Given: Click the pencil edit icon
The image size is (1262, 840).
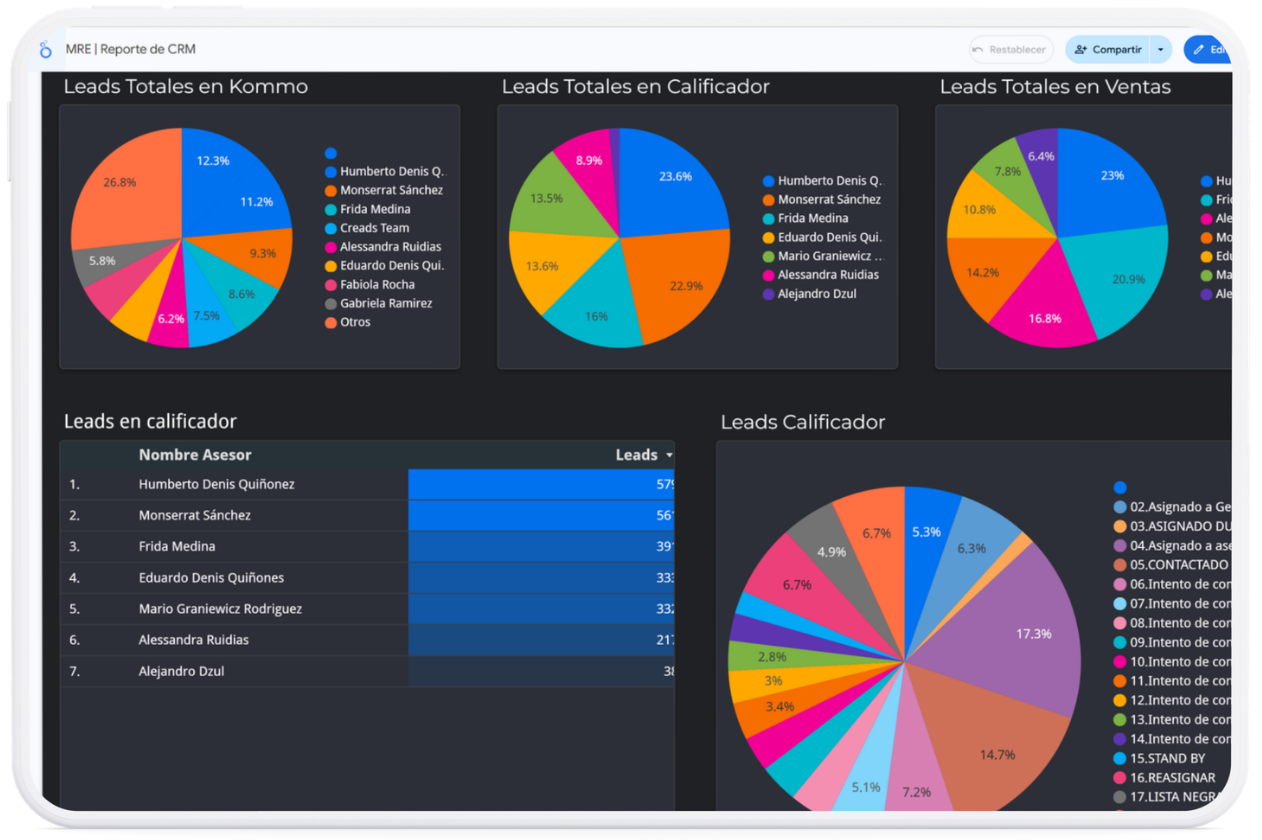Looking at the screenshot, I should point(1198,50).
